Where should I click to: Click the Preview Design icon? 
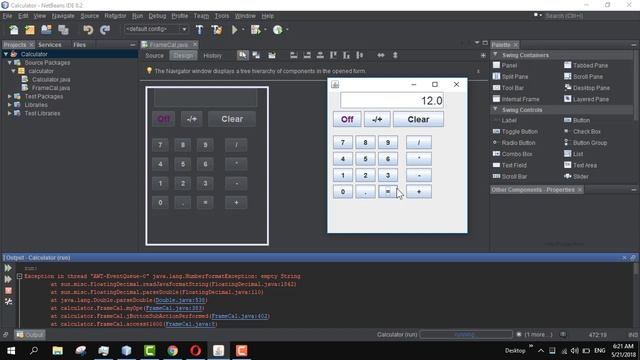pyautogui.click(x=272, y=55)
